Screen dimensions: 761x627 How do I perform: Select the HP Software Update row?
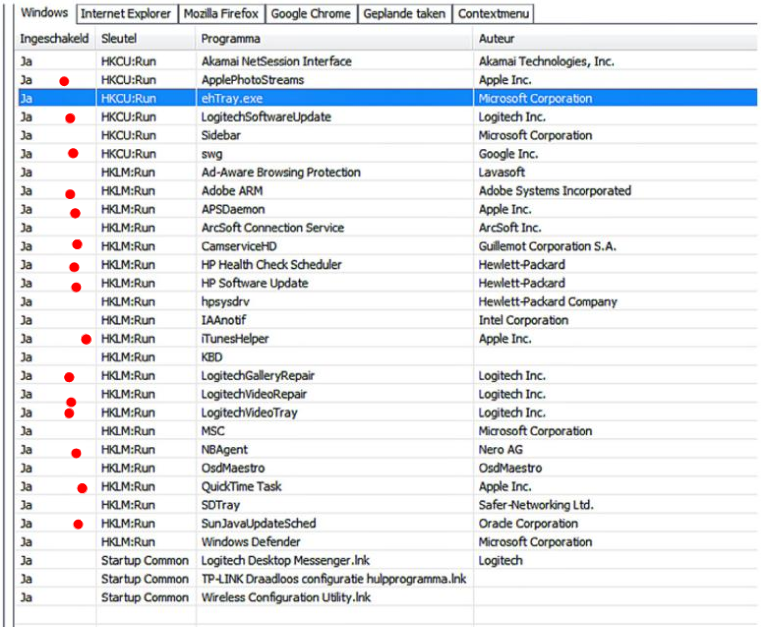pyautogui.click(x=388, y=283)
